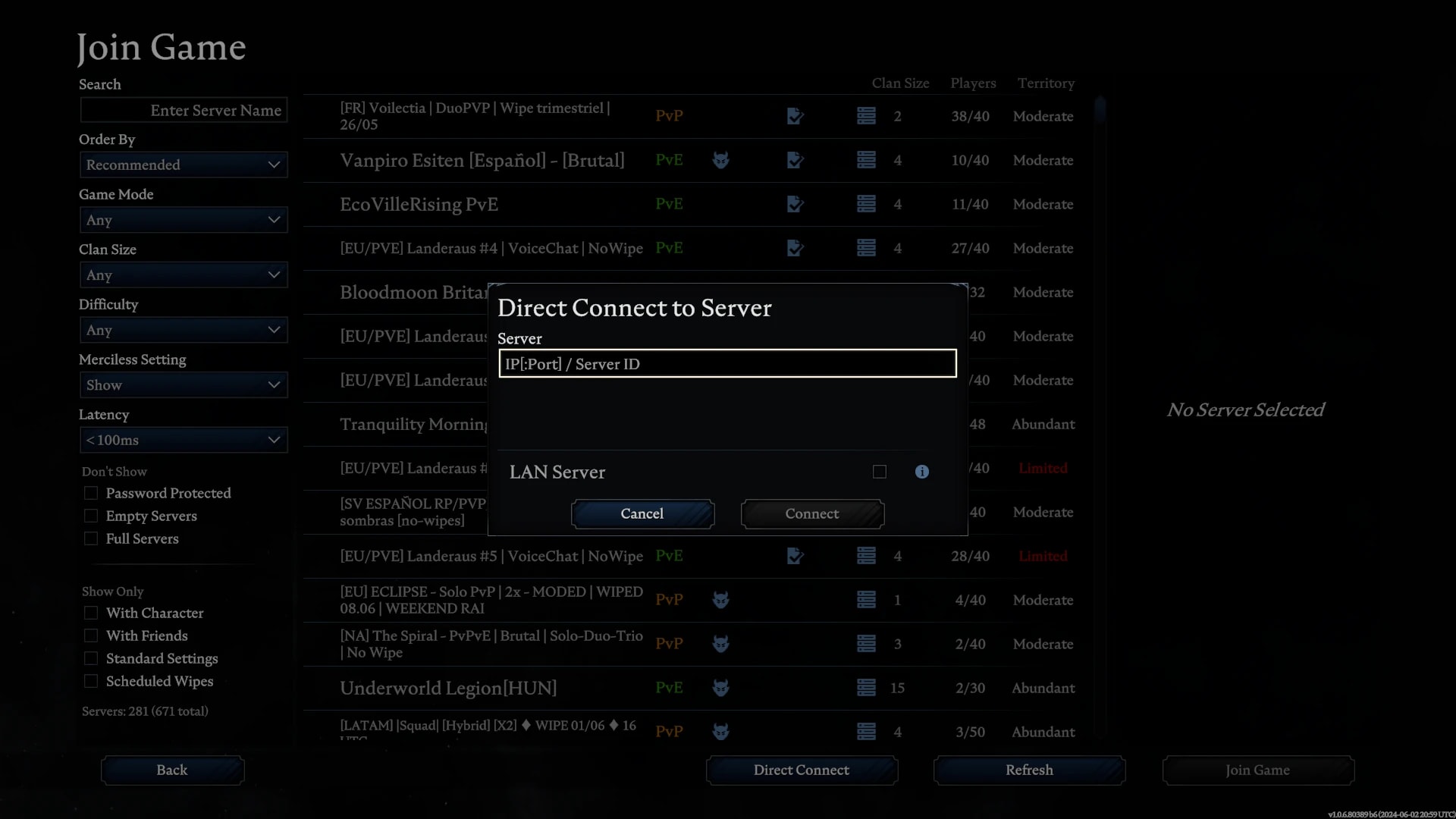This screenshot has width=1456, height=819.
Task: Click the werewolf/Brutal icon on Vanpiro Esiten
Action: click(721, 159)
